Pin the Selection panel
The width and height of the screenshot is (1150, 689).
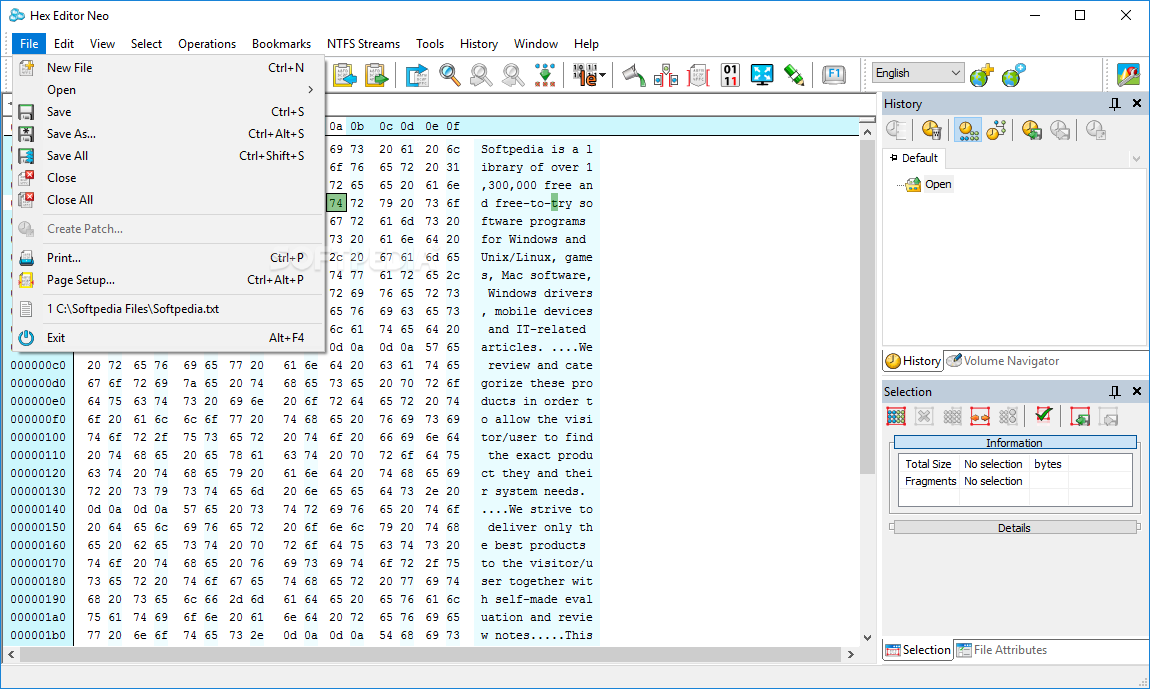click(x=1115, y=391)
